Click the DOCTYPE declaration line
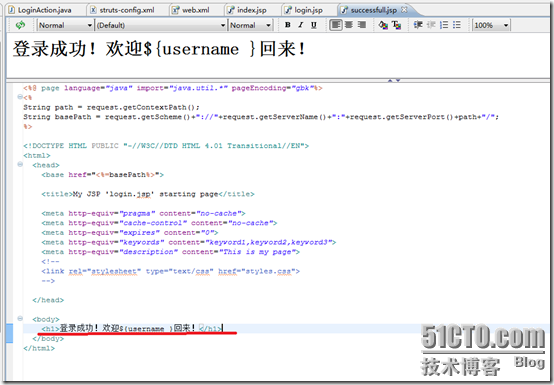554x385 pixels. point(166,146)
